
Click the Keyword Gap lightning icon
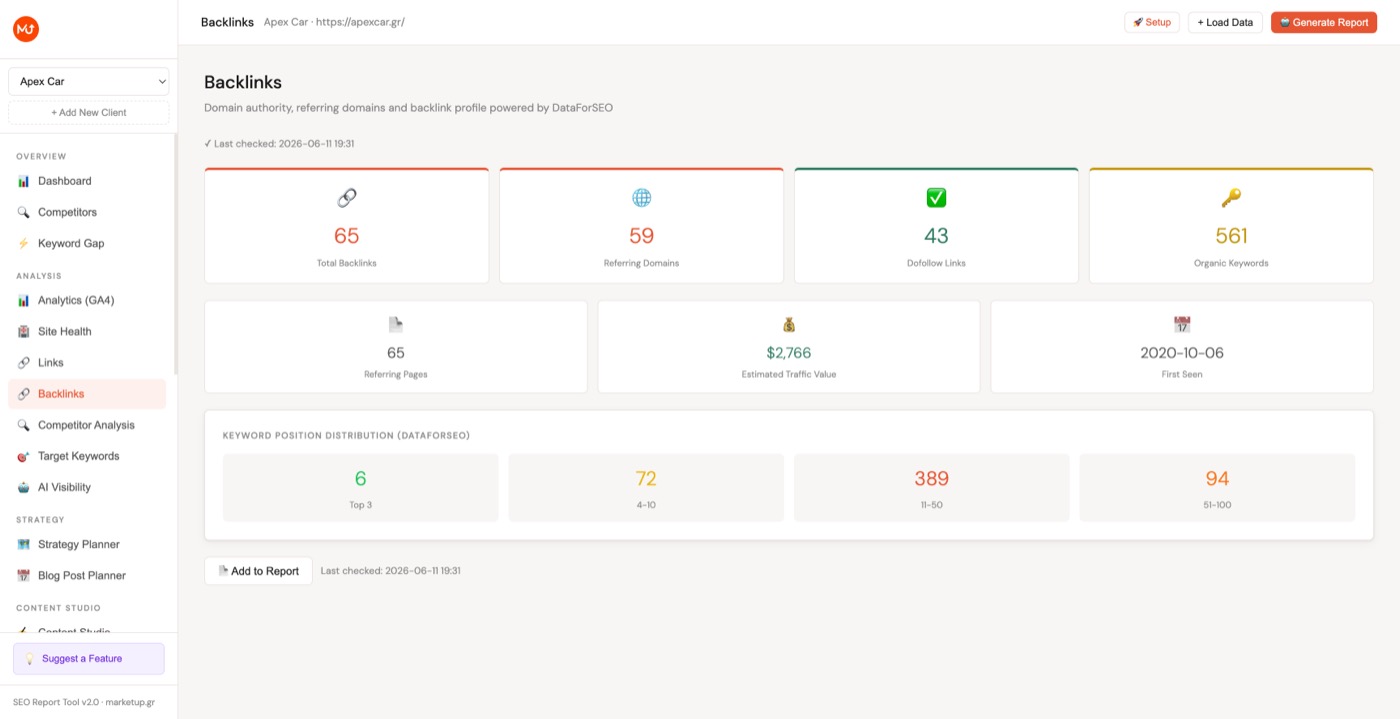(x=24, y=243)
